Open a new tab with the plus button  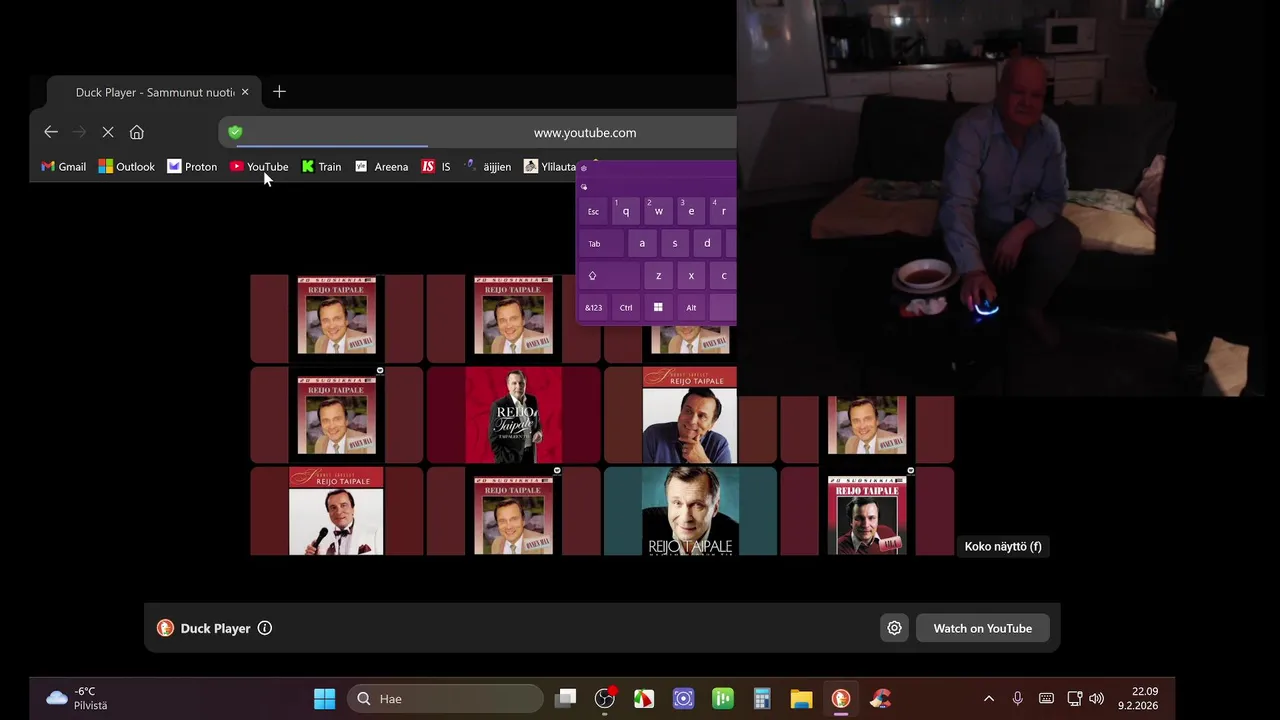tap(279, 92)
